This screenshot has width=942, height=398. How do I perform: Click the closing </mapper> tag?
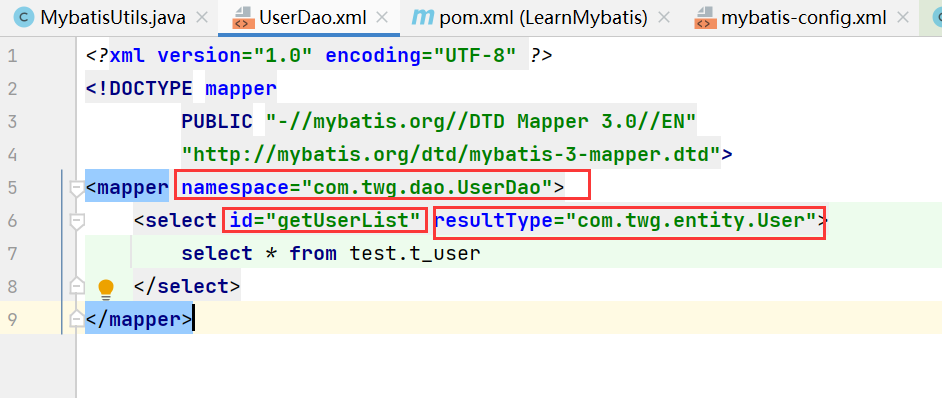click(x=139, y=319)
